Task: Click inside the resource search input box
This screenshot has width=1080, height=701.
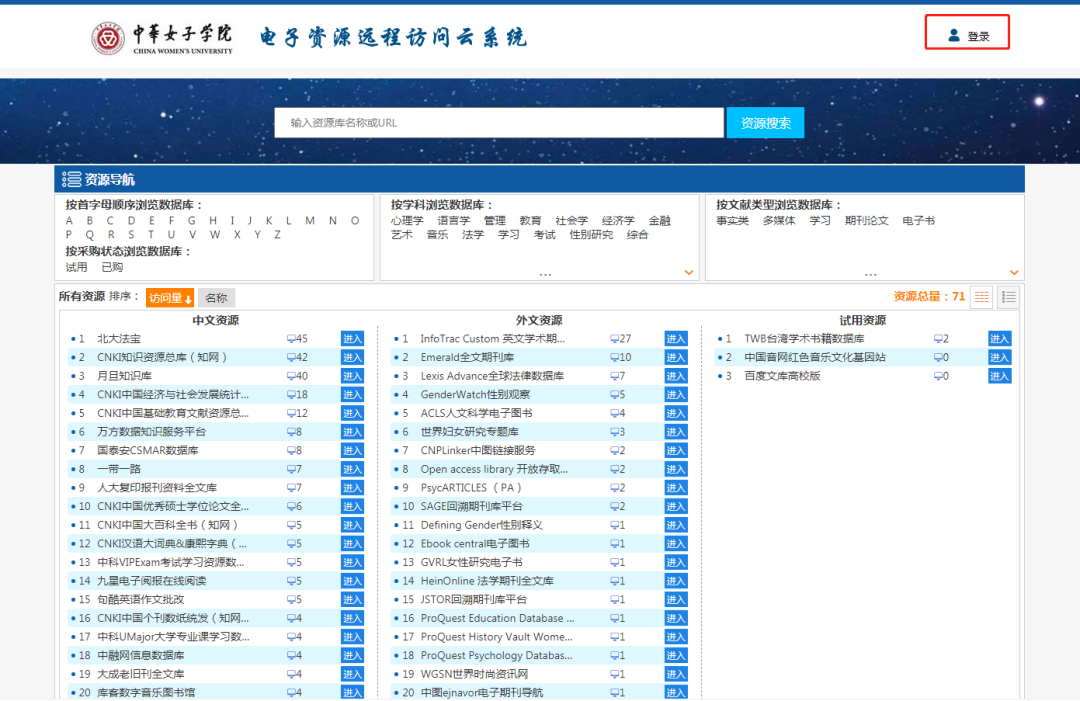Action: pyautogui.click(x=500, y=122)
